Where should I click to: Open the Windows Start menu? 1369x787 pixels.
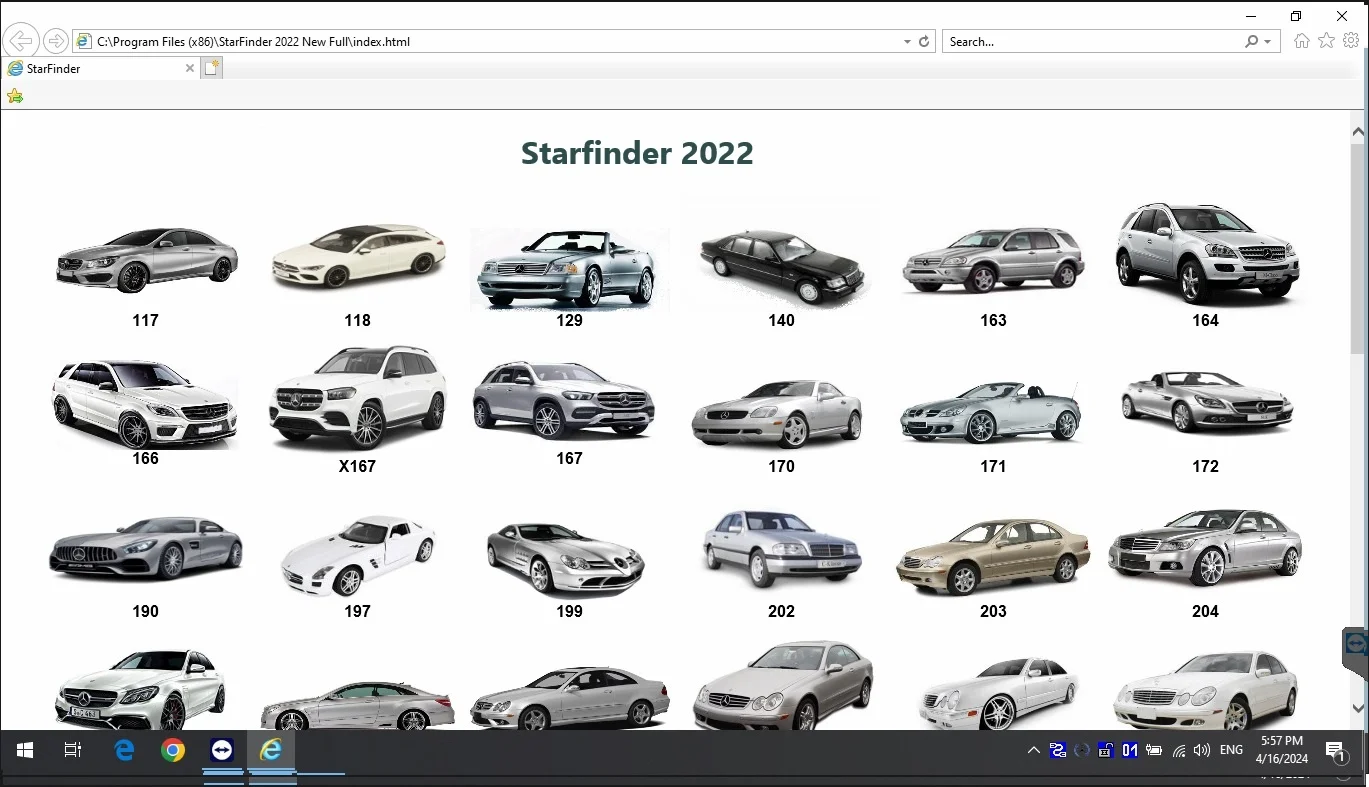coord(24,750)
